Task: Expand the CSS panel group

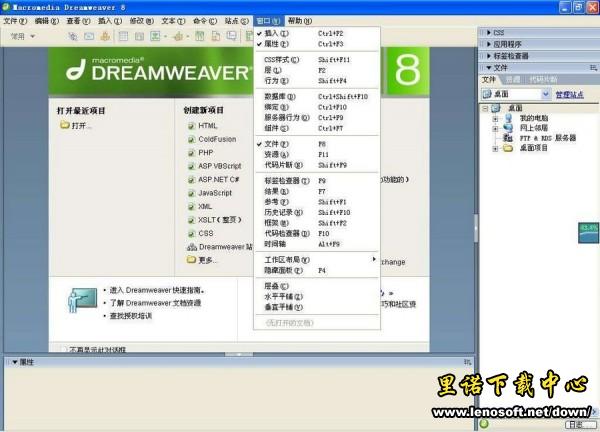Action: pyautogui.click(x=489, y=33)
